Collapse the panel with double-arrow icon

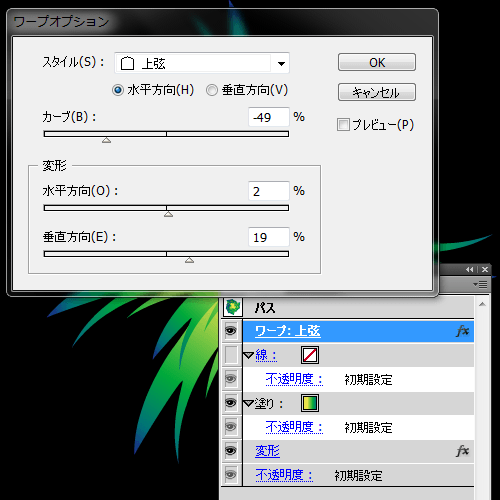point(470,269)
